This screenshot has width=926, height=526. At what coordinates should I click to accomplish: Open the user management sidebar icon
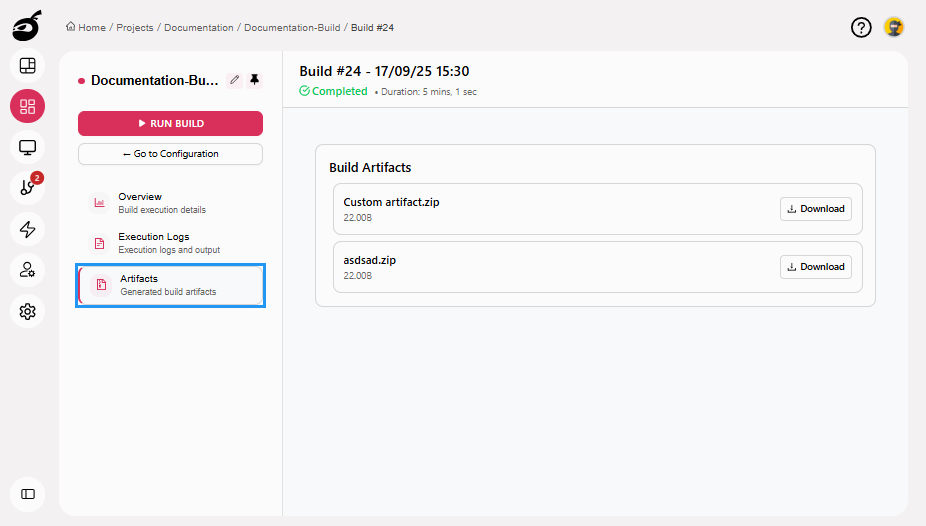(x=27, y=270)
